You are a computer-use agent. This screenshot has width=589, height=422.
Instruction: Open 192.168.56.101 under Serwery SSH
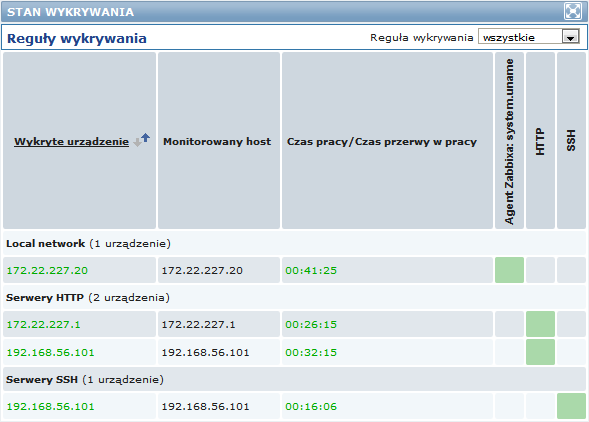click(x=51, y=407)
